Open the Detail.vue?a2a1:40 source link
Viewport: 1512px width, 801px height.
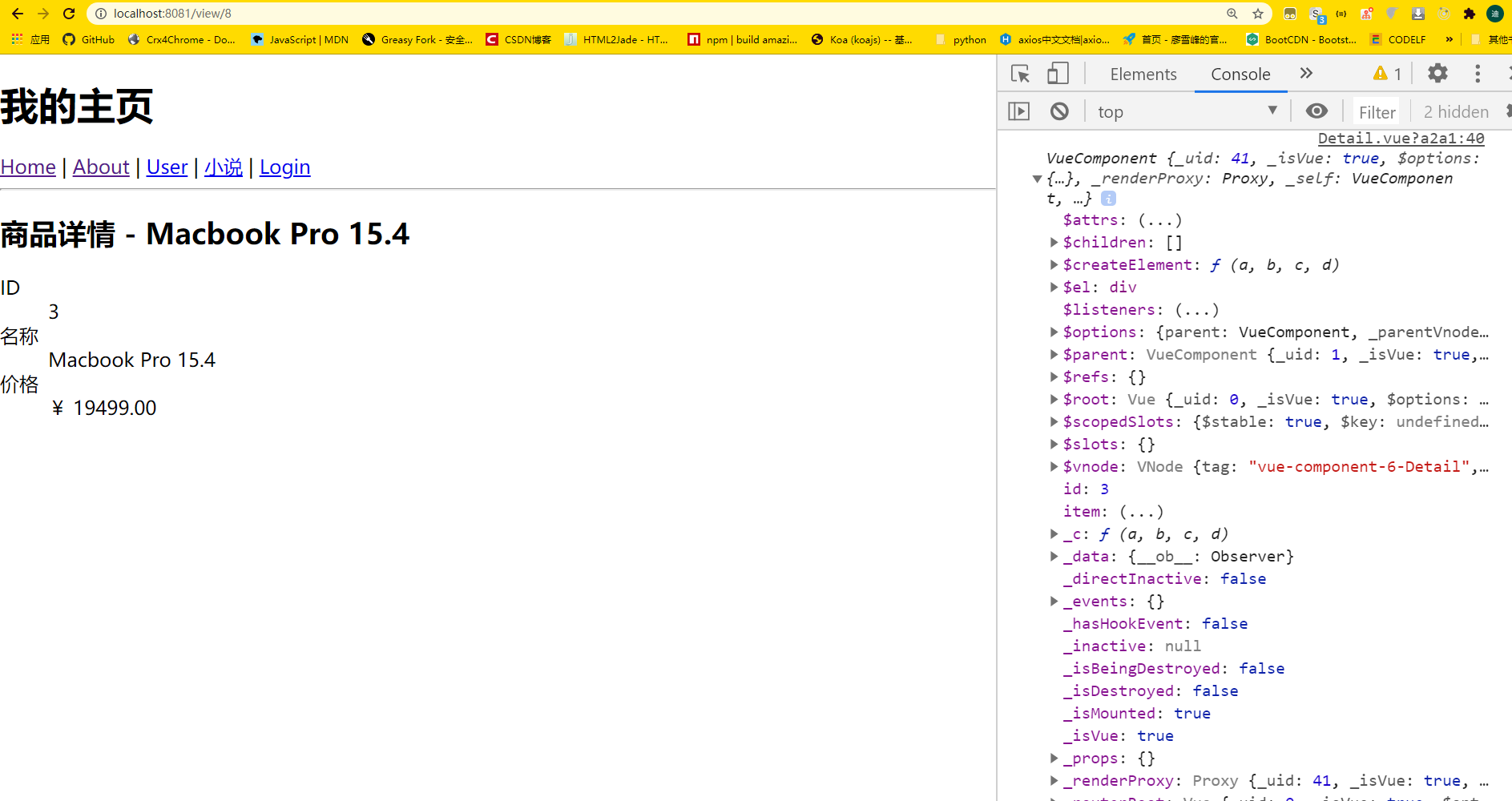1401,139
